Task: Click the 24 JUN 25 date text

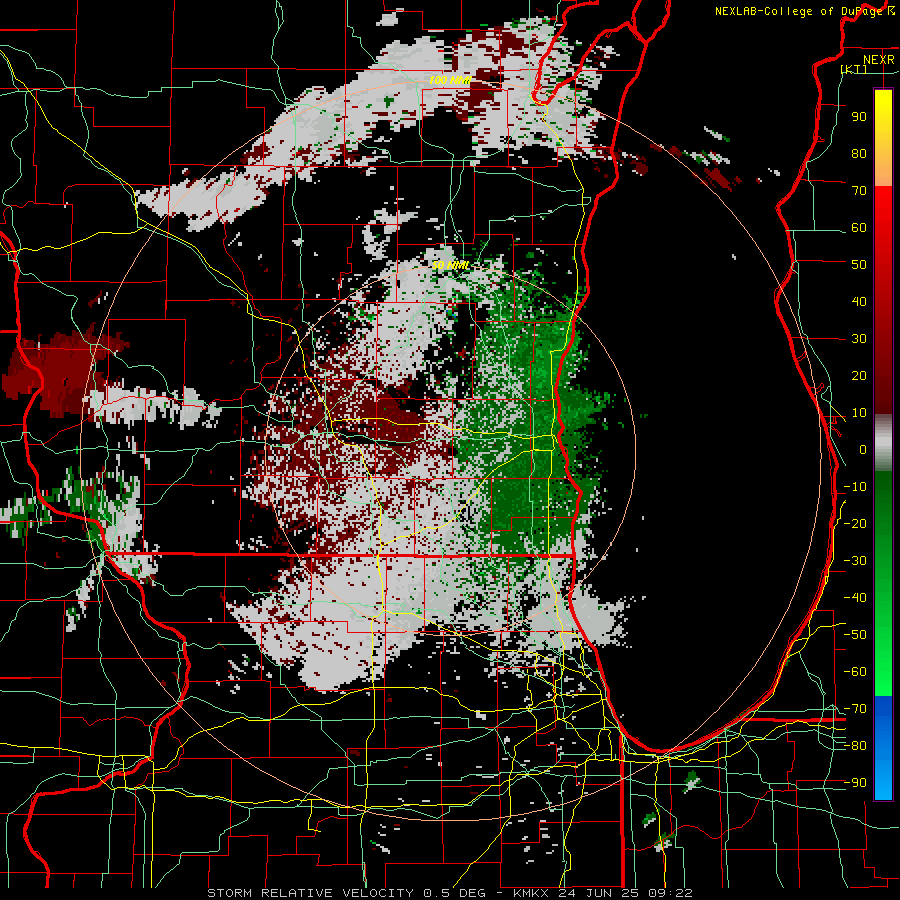Action: click(595, 893)
